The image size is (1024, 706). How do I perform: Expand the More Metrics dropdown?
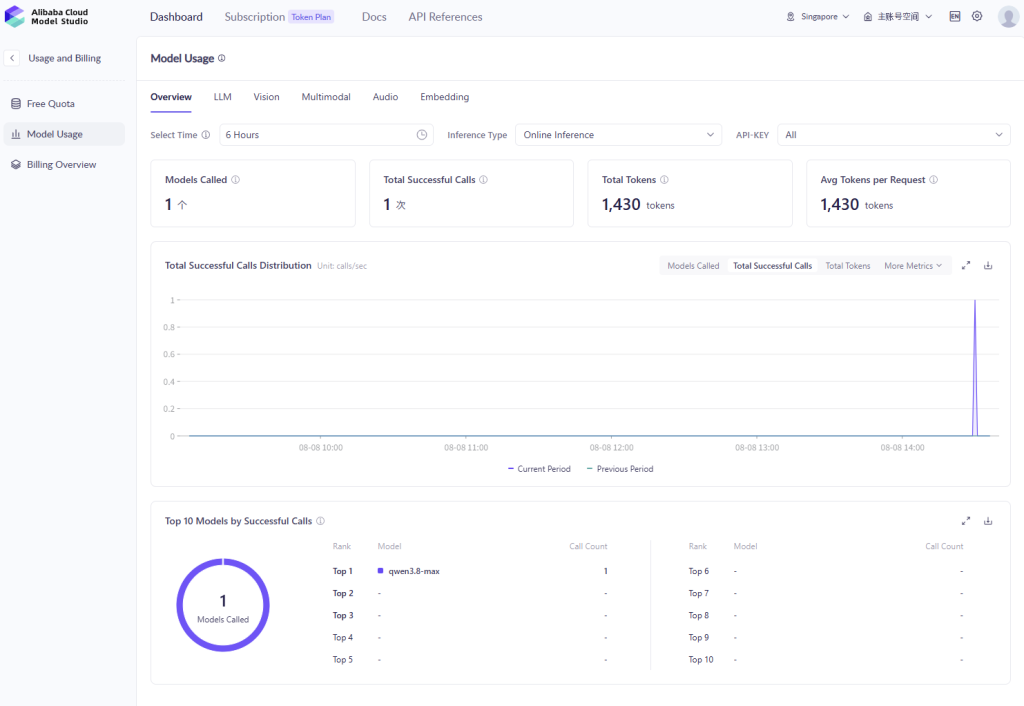(x=913, y=266)
